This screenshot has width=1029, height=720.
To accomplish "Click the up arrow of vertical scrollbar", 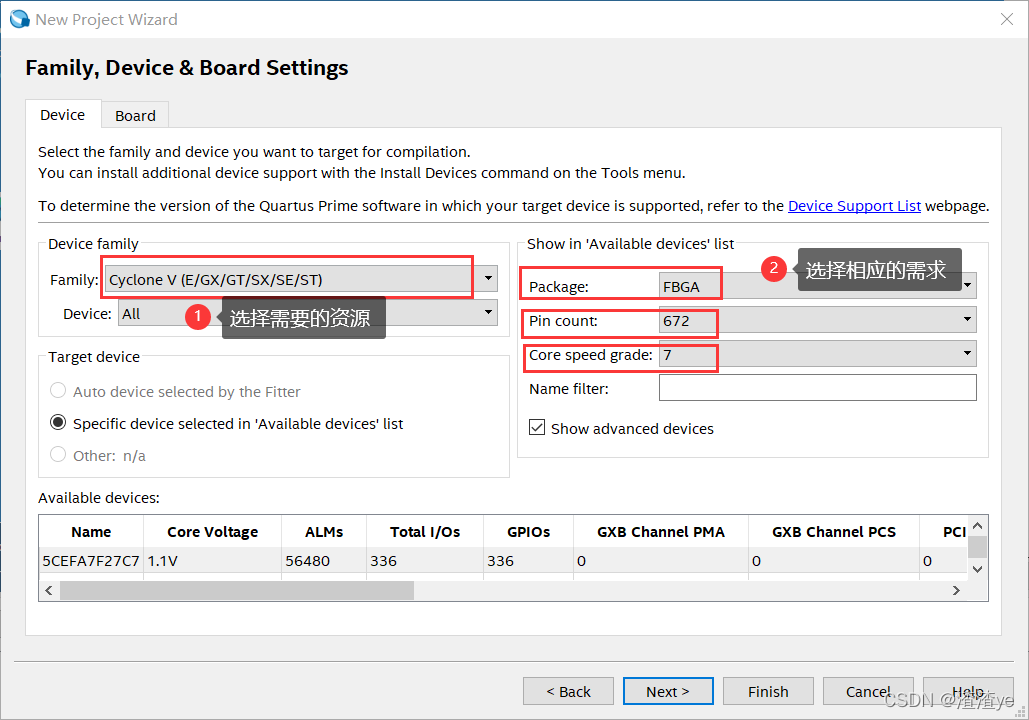I will (x=977, y=526).
